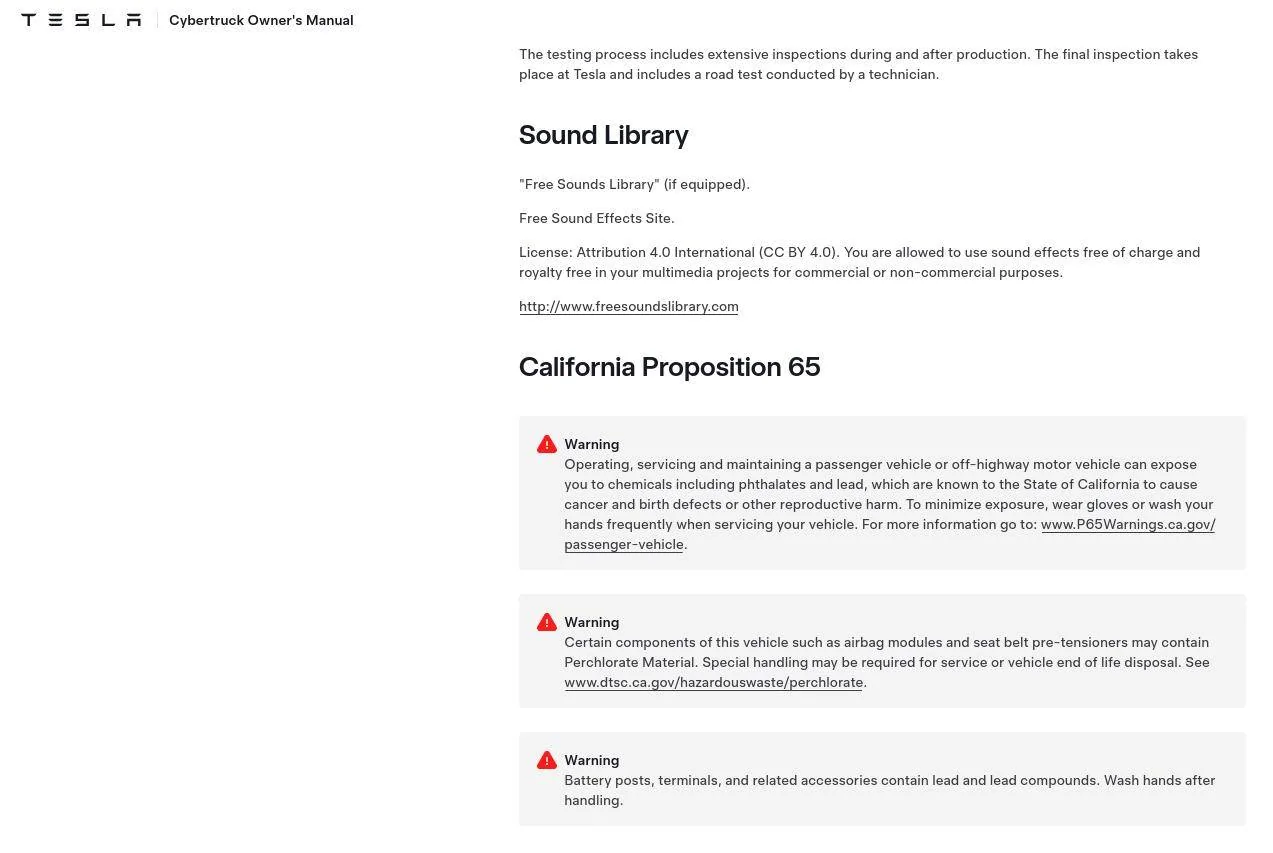
Task: Click the perchlorate warning triangle icon
Action: coord(547,623)
